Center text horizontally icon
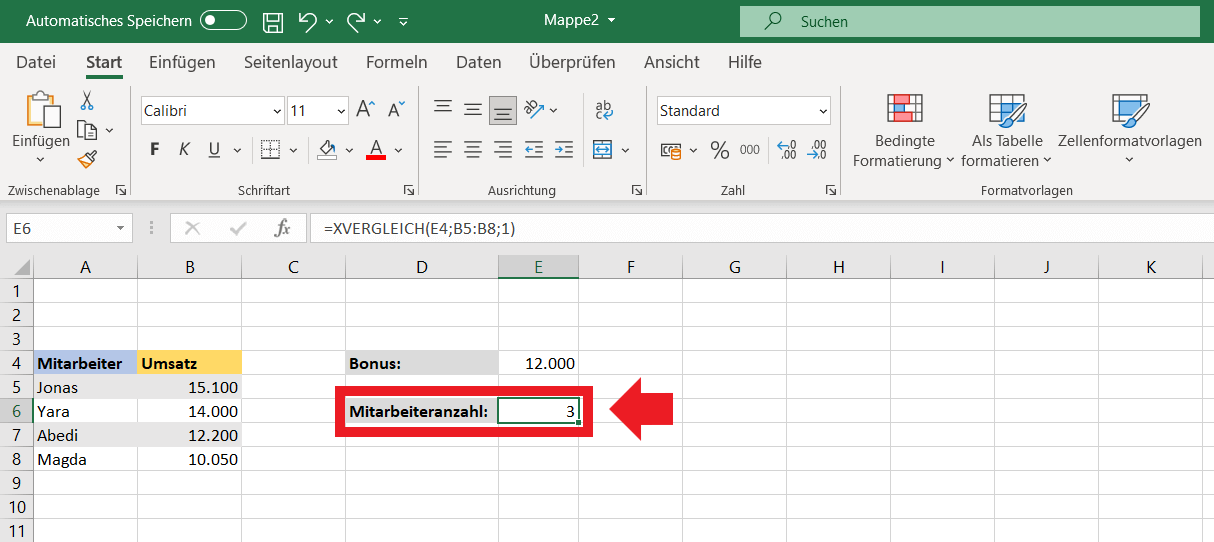Image resolution: width=1214 pixels, height=542 pixels. pos(473,150)
